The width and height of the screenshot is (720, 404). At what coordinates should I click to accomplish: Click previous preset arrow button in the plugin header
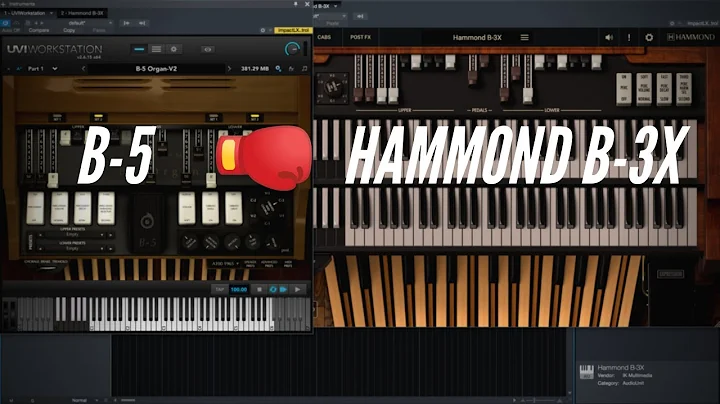pyautogui.click(x=126, y=22)
